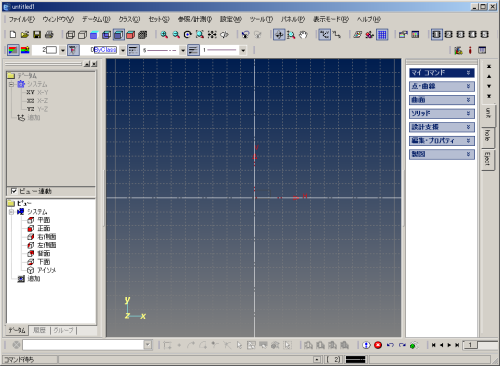The width and height of the screenshot is (500, 366).
Task: Select 右側面 view in tree
Action: tap(47, 237)
